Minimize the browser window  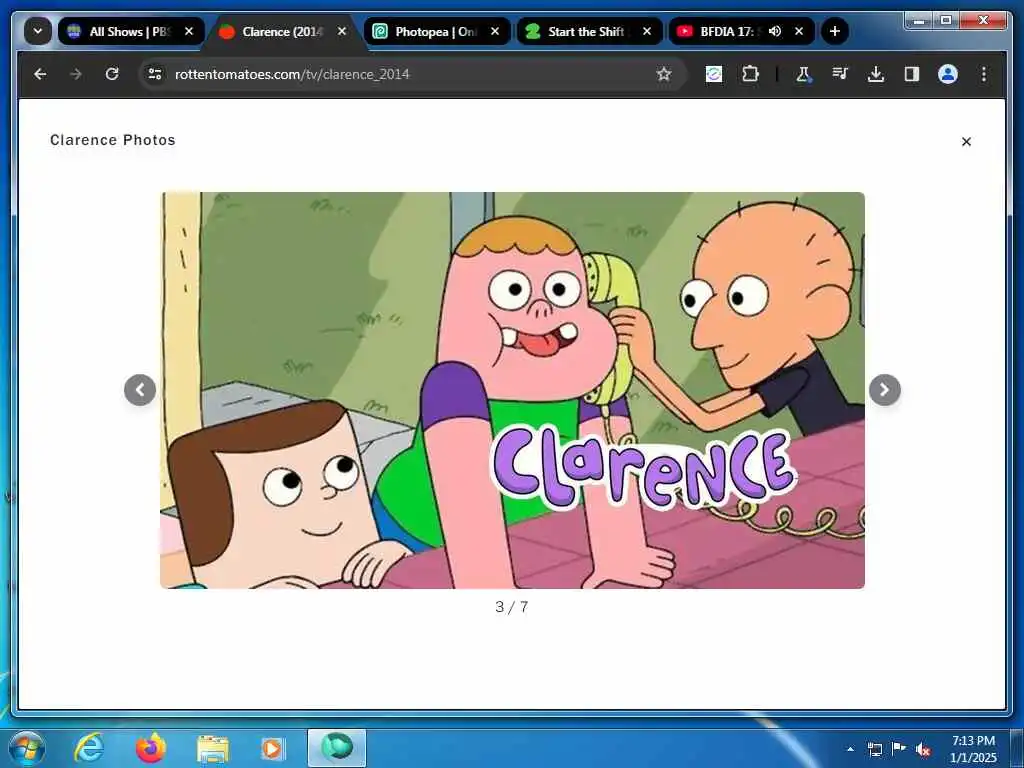tap(920, 21)
